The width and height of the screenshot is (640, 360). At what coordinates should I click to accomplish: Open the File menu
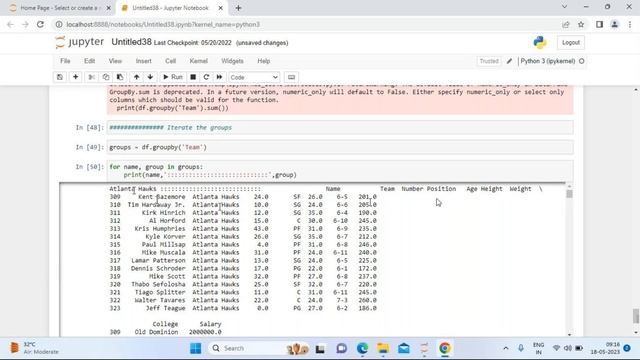(x=65, y=61)
